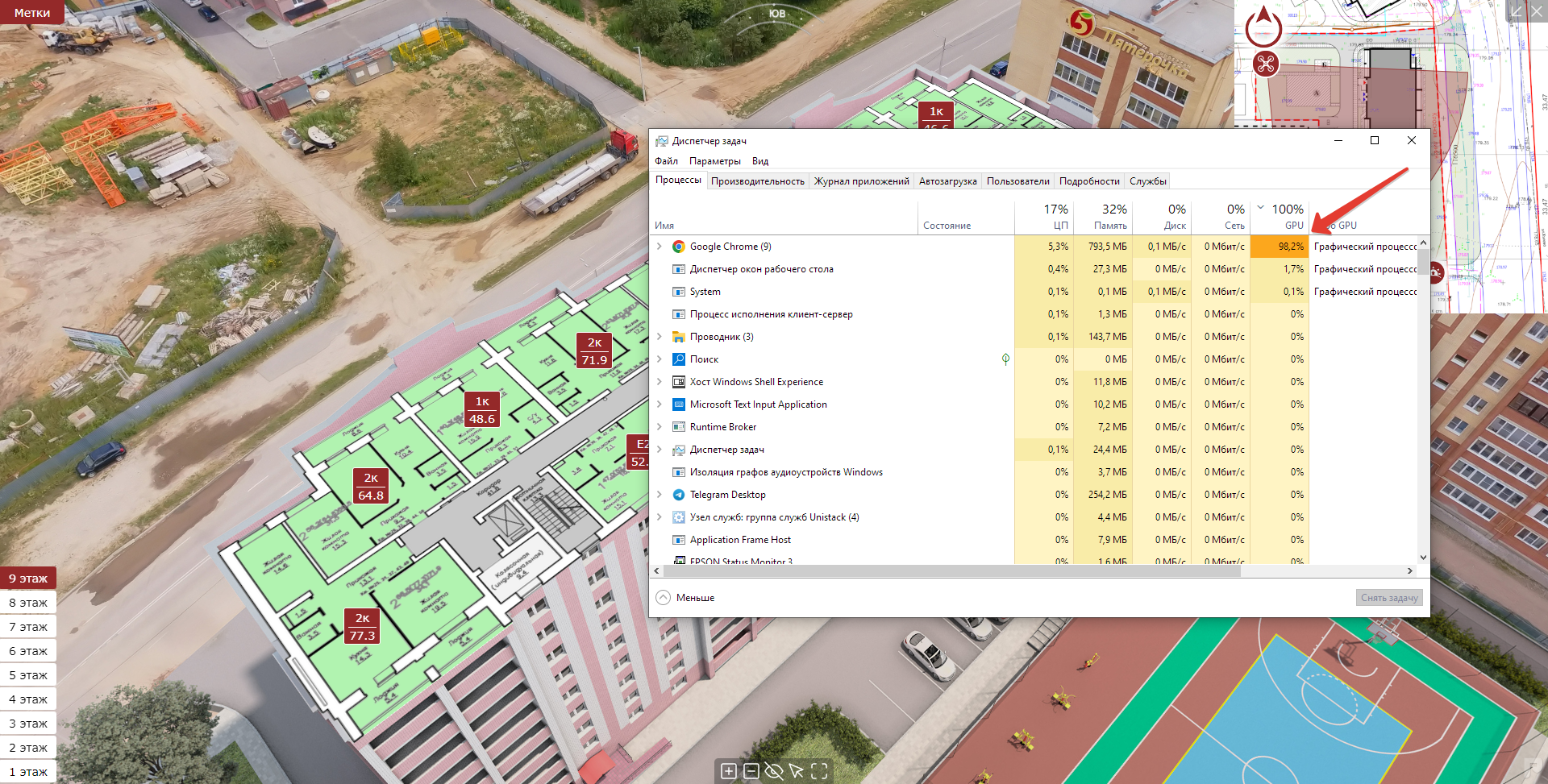Switch to the Производительность tab

click(758, 181)
